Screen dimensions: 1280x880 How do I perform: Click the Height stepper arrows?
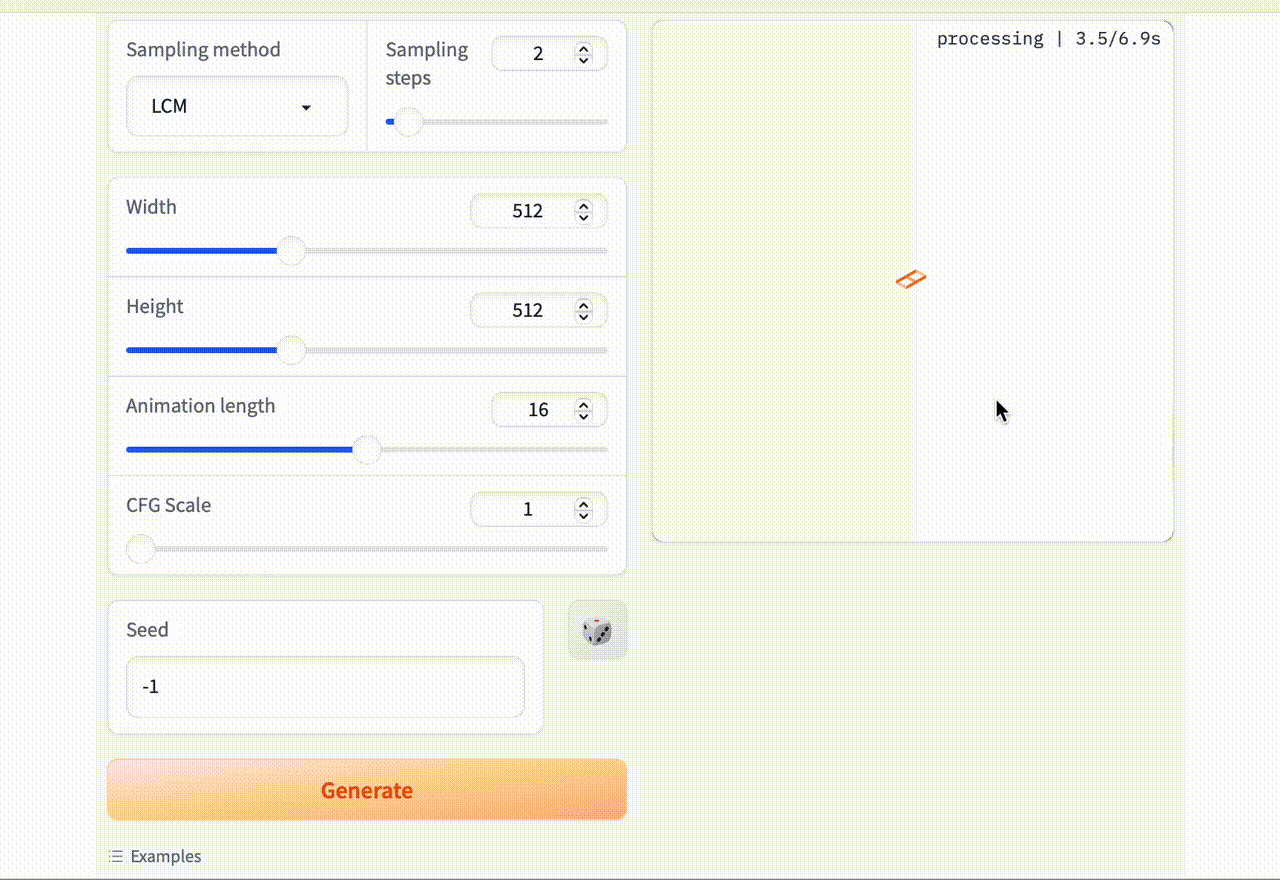[x=584, y=311]
